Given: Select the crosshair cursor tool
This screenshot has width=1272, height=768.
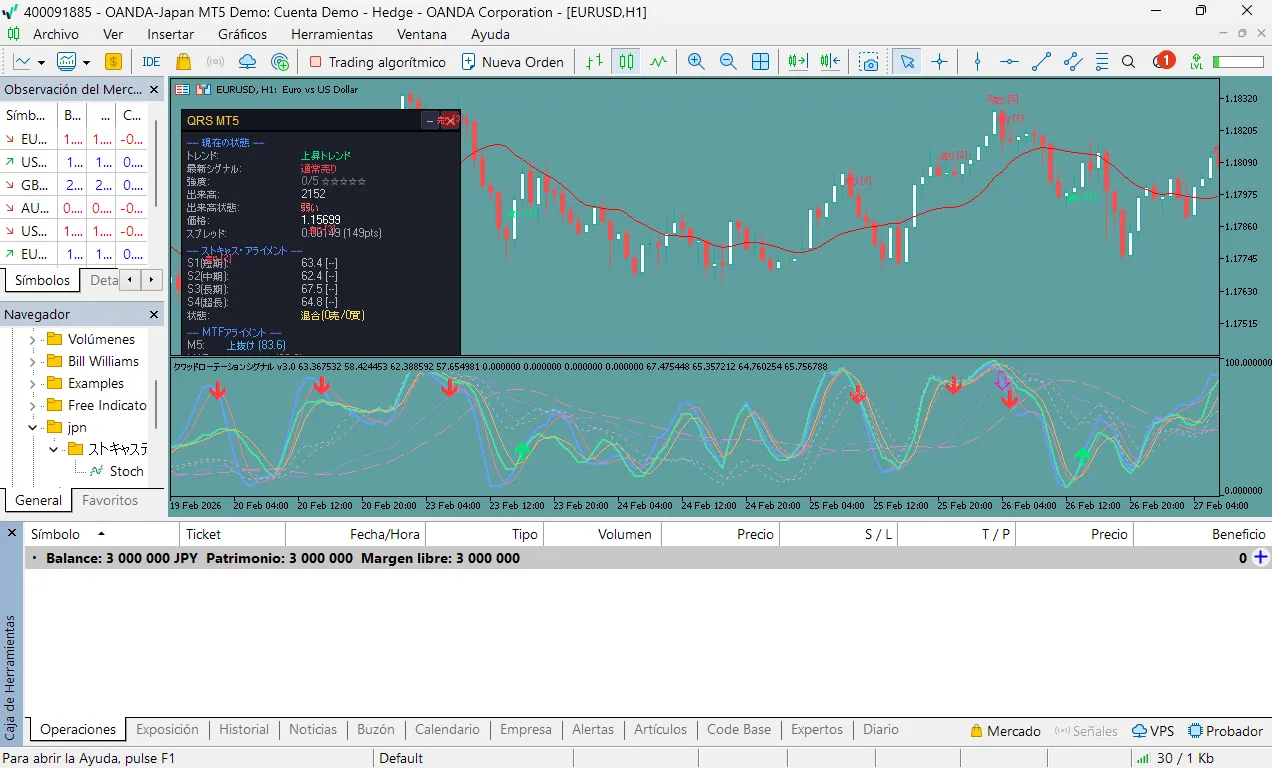Looking at the screenshot, I should [x=939, y=62].
